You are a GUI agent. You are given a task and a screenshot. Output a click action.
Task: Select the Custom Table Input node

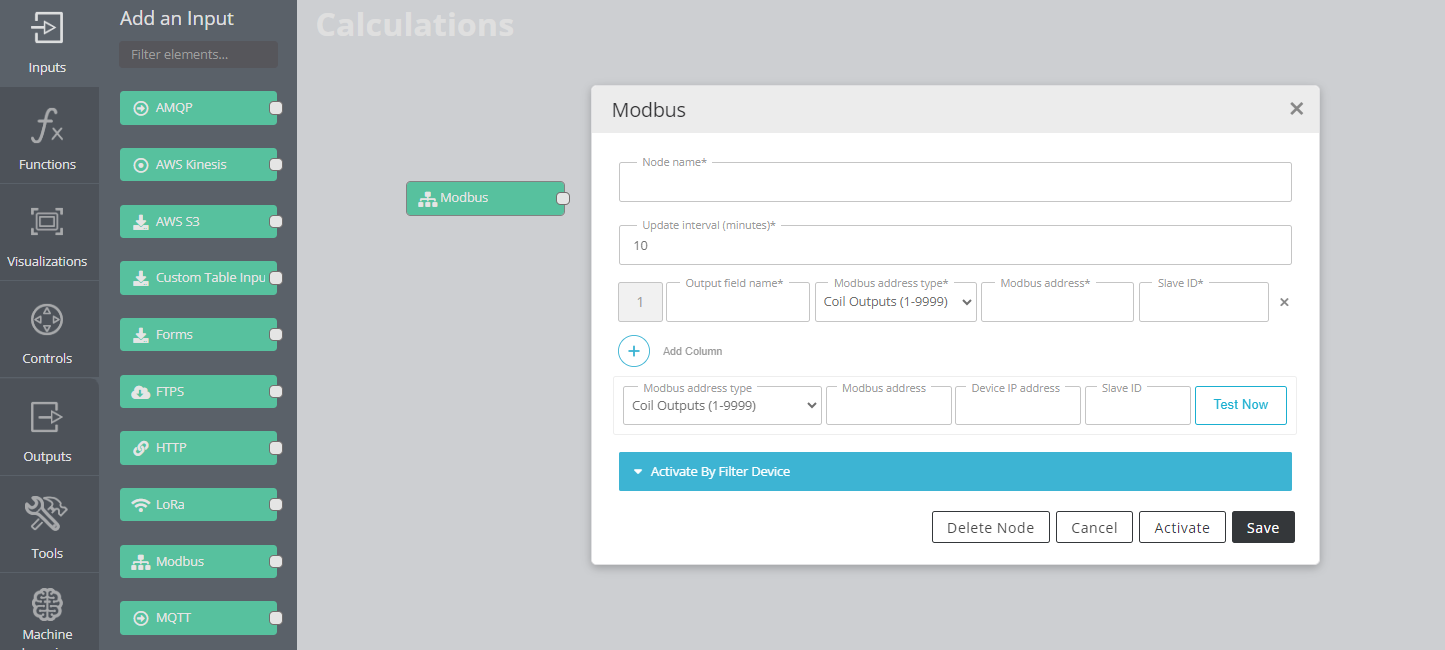(x=198, y=278)
